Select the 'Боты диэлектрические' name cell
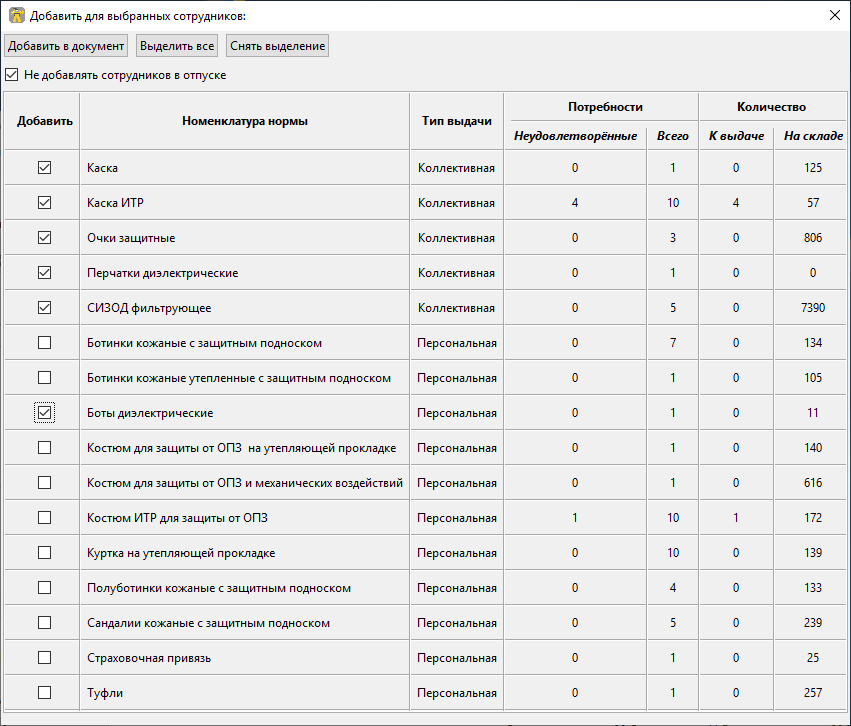 (245, 412)
